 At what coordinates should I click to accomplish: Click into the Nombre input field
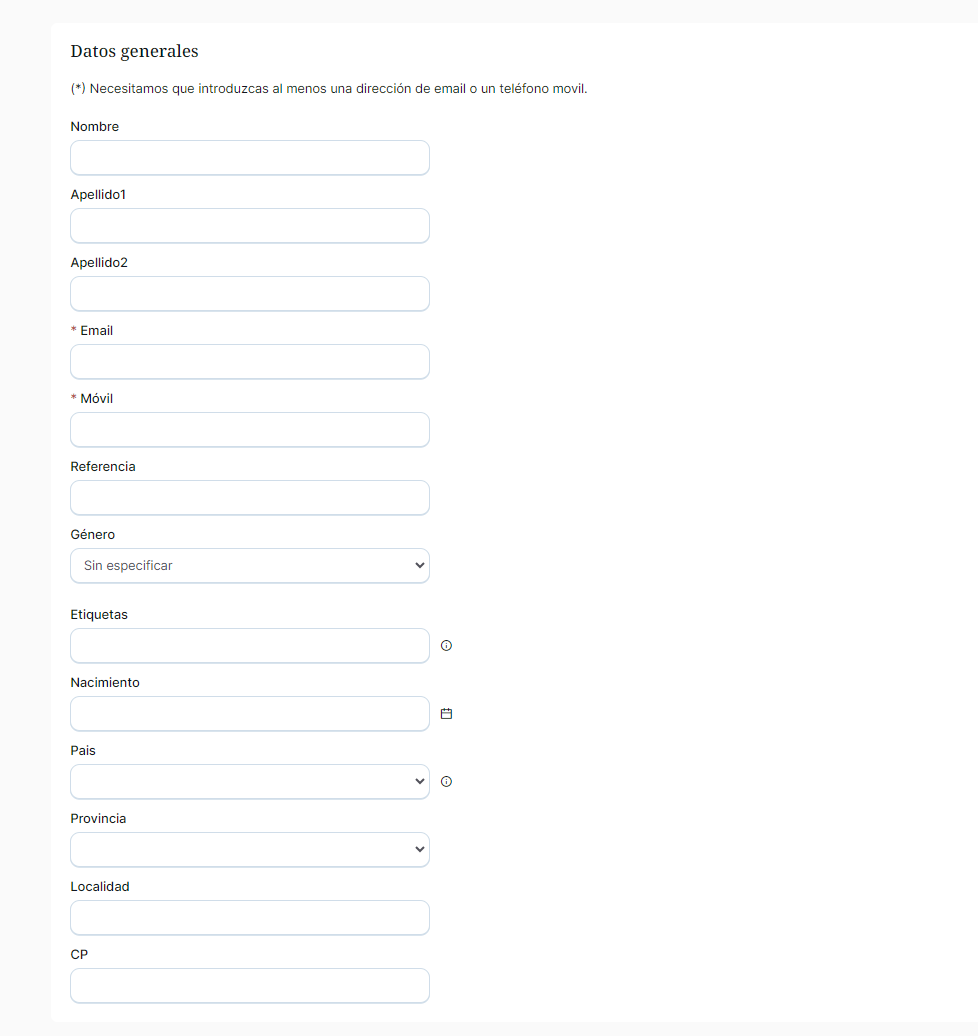click(249, 158)
